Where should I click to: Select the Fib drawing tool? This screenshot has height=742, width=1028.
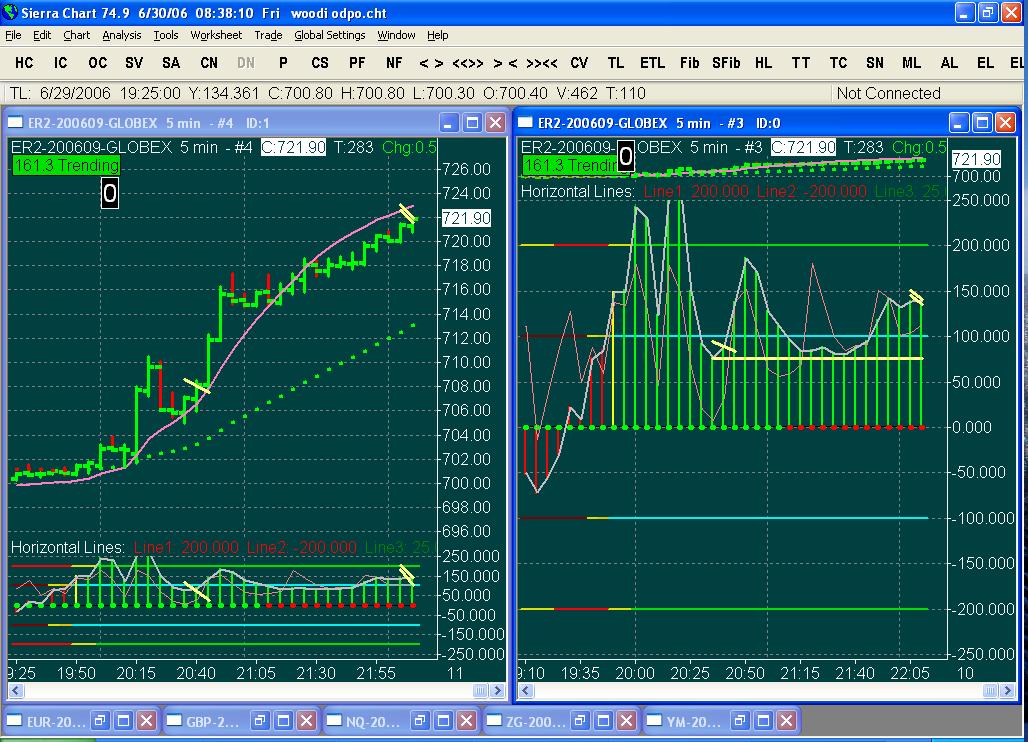pyautogui.click(x=689, y=63)
